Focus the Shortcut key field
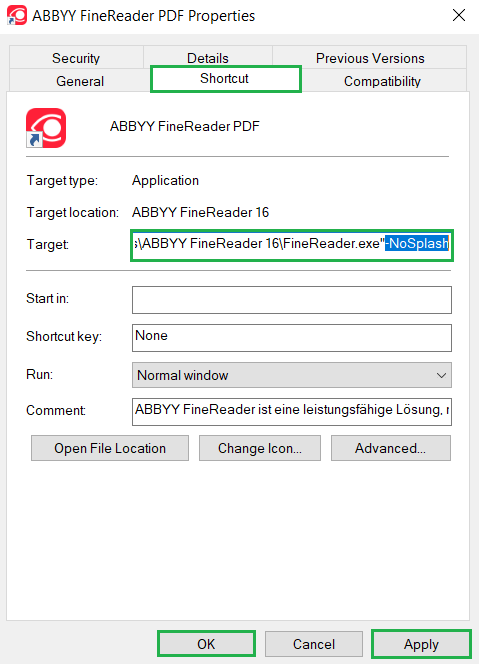480x664 pixels. pyautogui.click(x=291, y=338)
